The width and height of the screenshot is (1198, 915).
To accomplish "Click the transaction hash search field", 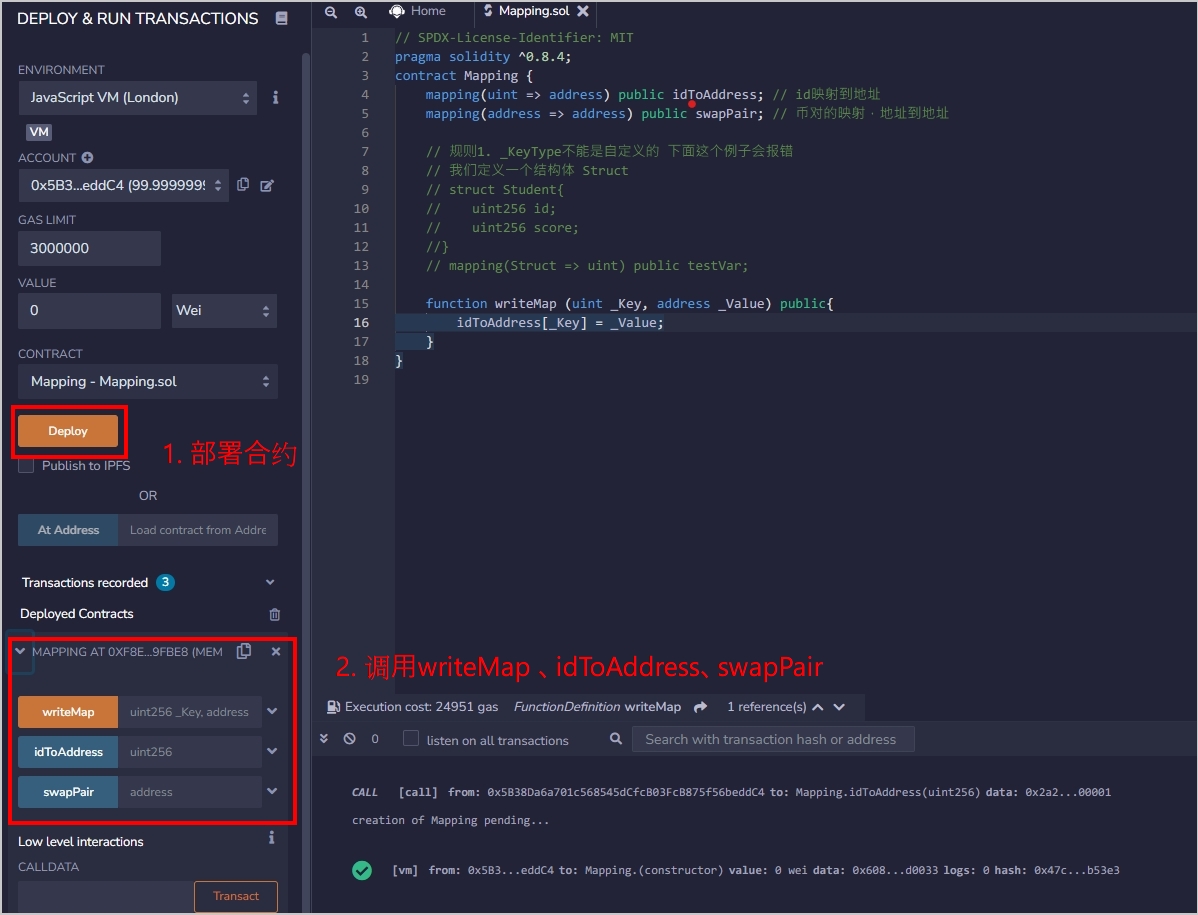I will pos(772,738).
